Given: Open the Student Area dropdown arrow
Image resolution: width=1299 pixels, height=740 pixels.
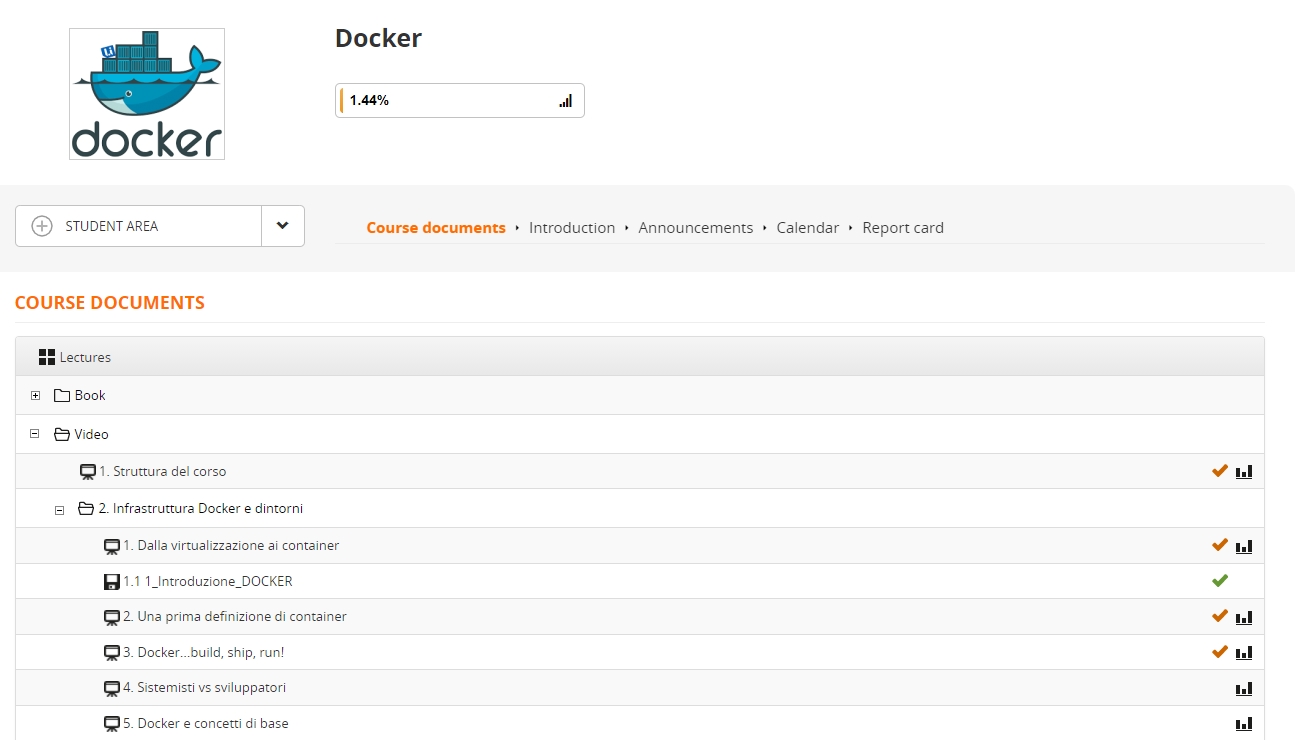Looking at the screenshot, I should coord(283,226).
